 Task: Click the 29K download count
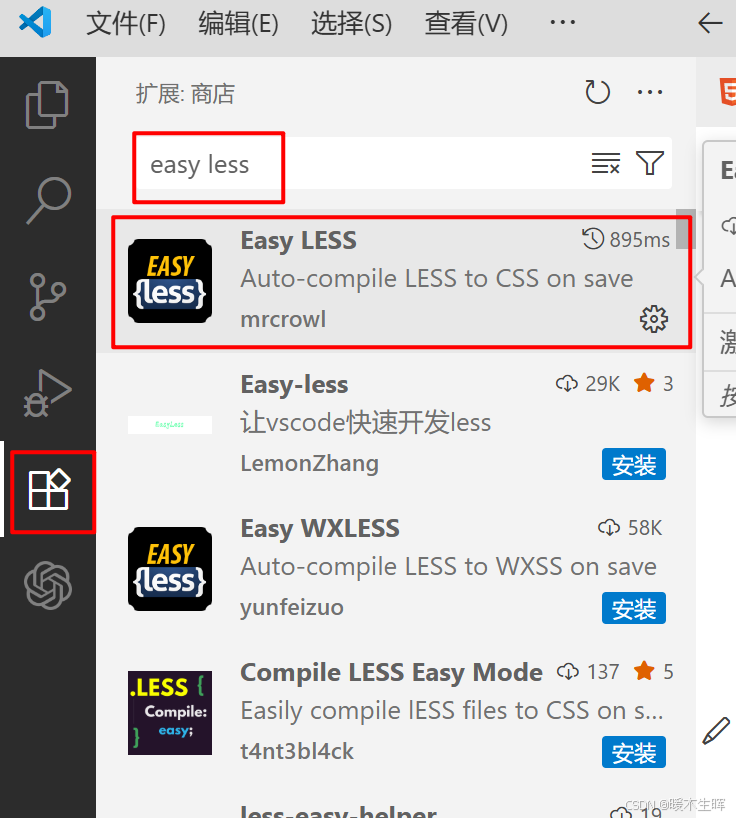tap(588, 384)
